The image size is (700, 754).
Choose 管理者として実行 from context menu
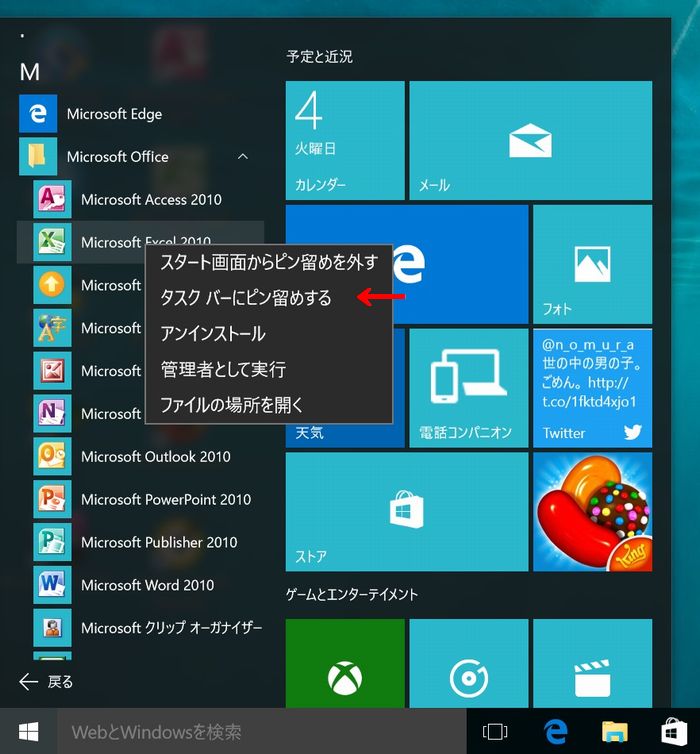tap(269, 369)
